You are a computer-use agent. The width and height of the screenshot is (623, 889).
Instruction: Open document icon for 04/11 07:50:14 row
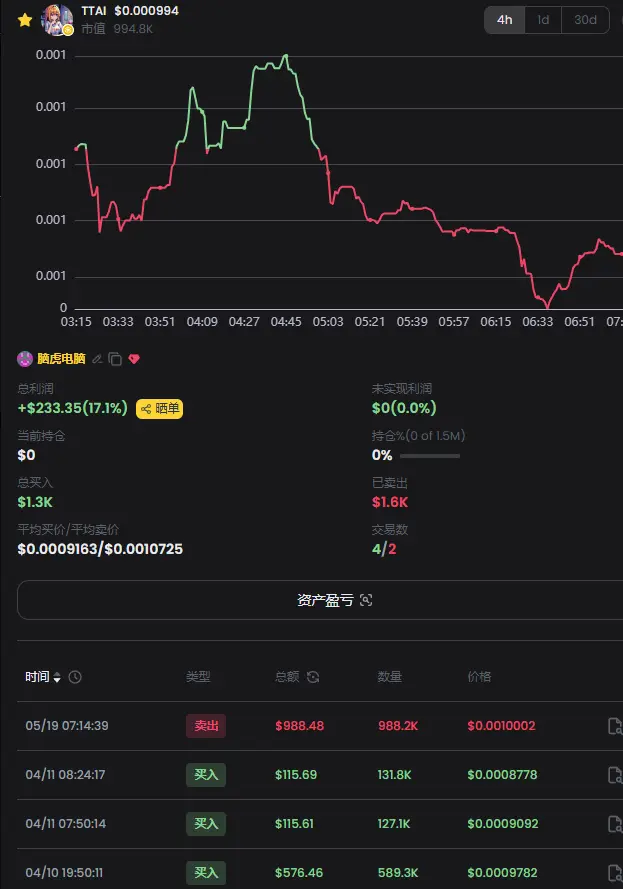614,824
